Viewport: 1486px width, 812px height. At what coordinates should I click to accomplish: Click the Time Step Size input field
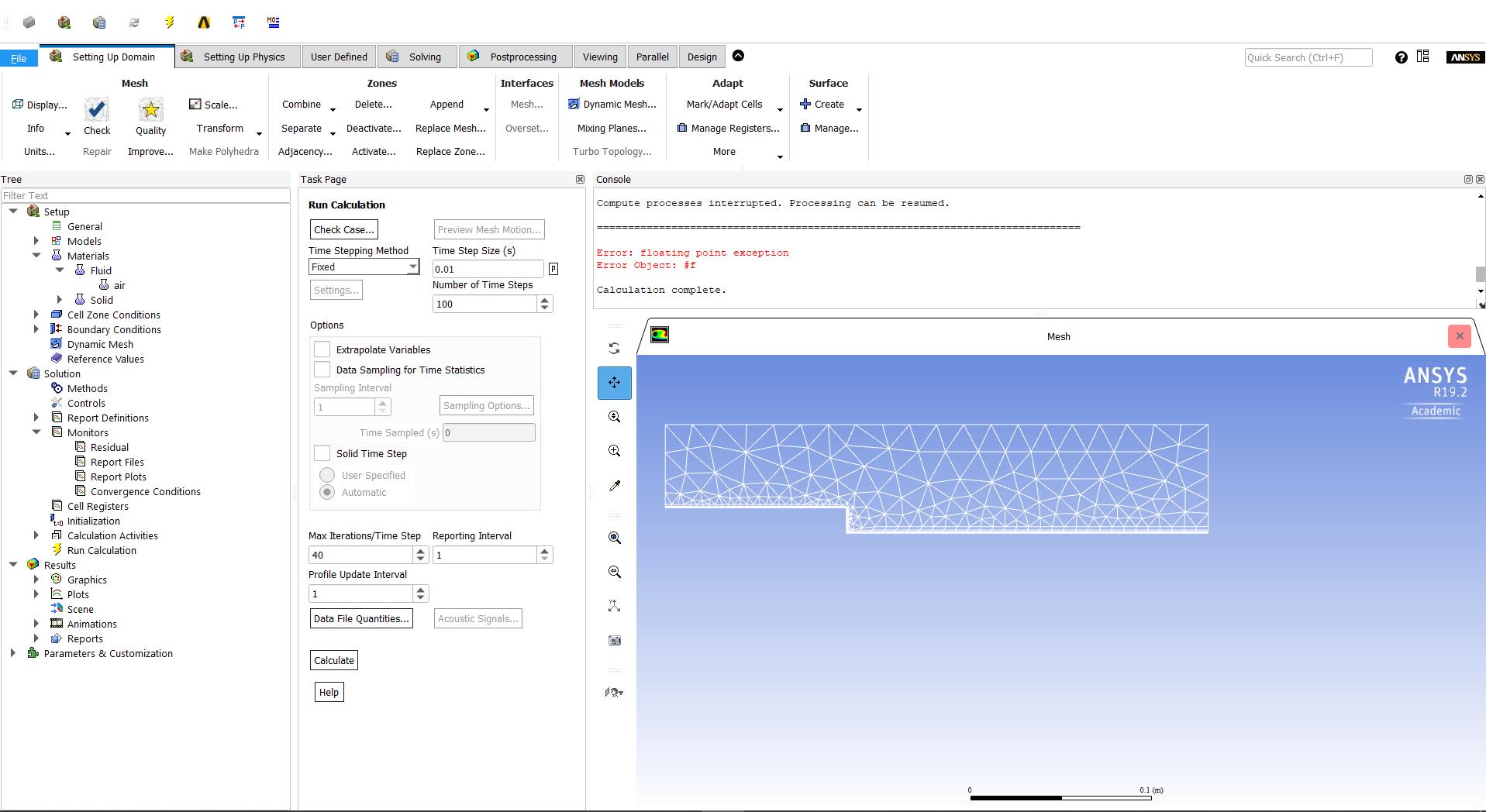point(488,269)
